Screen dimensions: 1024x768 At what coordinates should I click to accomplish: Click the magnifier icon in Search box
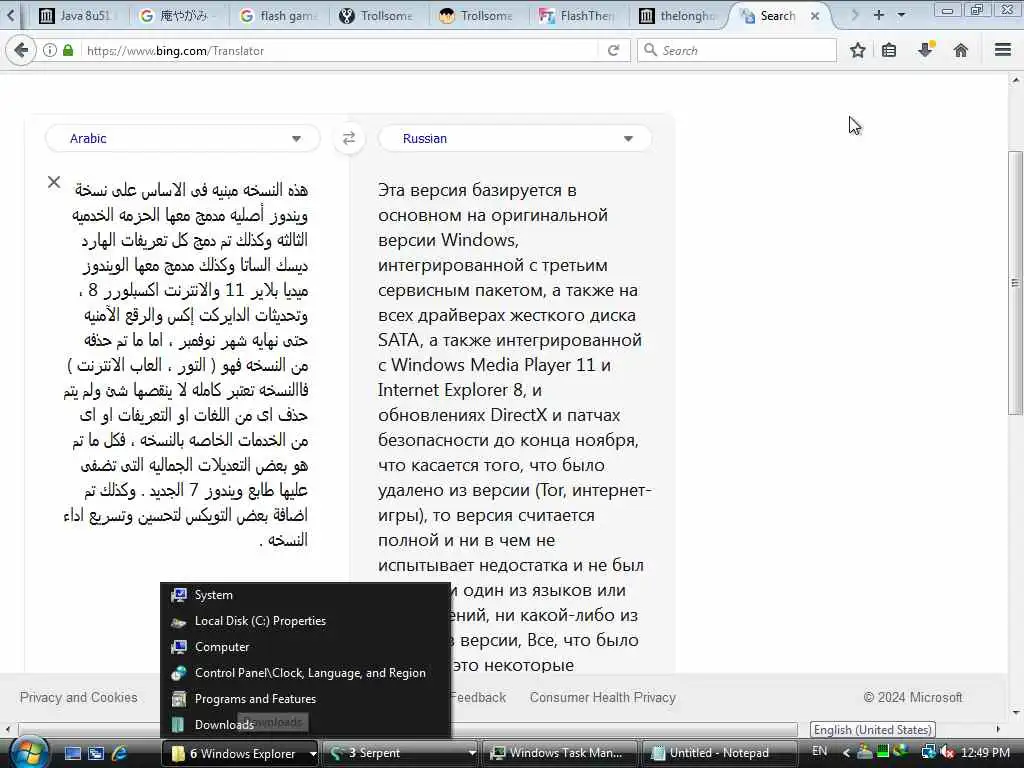tap(650, 50)
